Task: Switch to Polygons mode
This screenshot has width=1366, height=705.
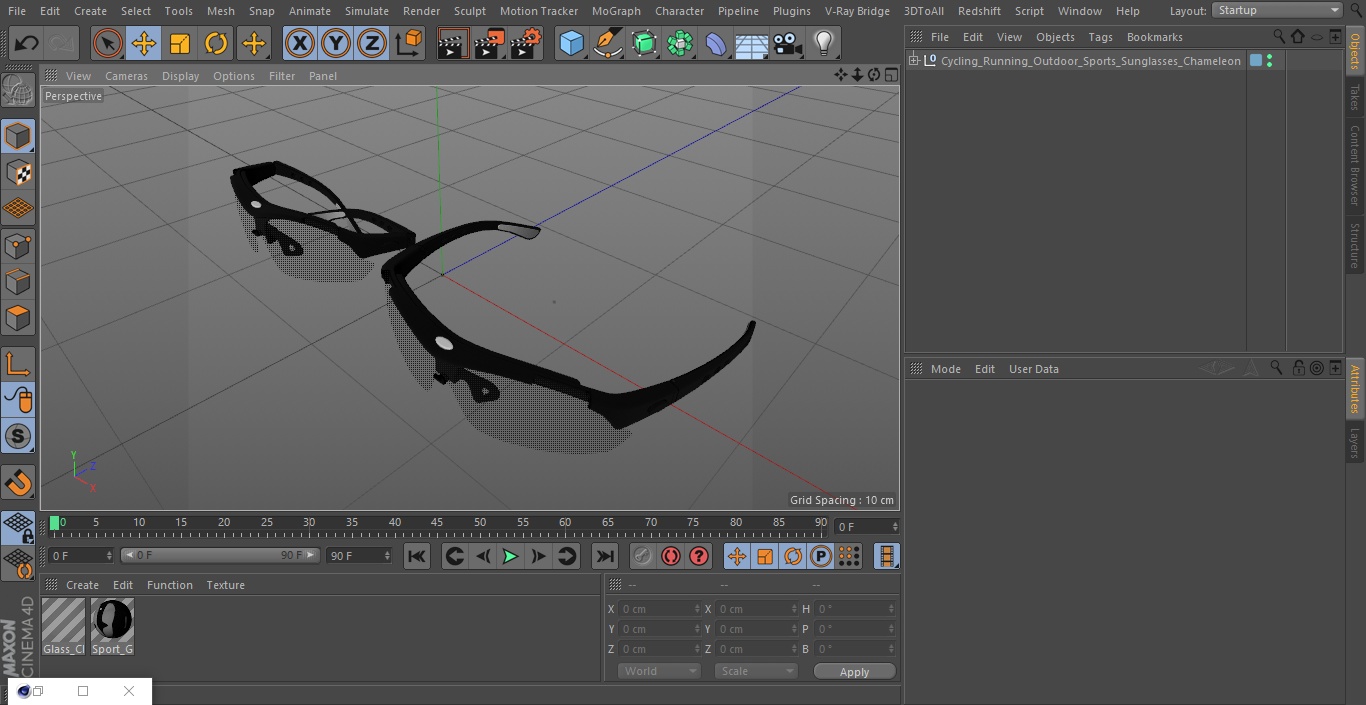Action: point(18,319)
